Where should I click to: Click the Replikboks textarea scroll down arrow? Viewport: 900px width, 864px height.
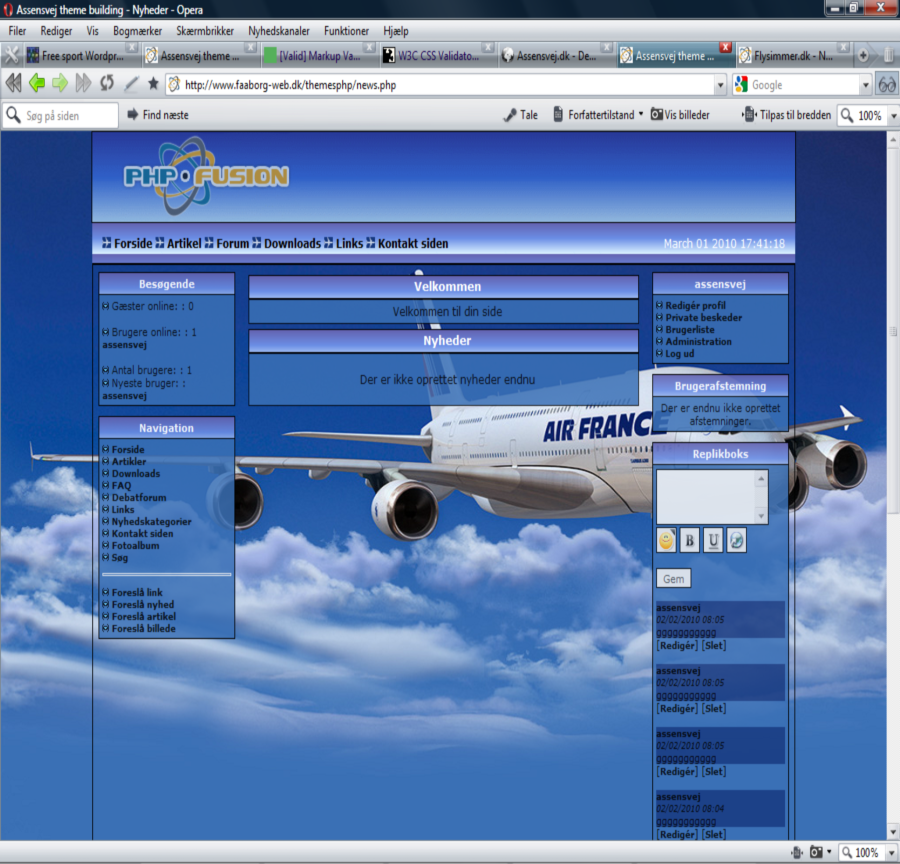pyautogui.click(x=762, y=516)
